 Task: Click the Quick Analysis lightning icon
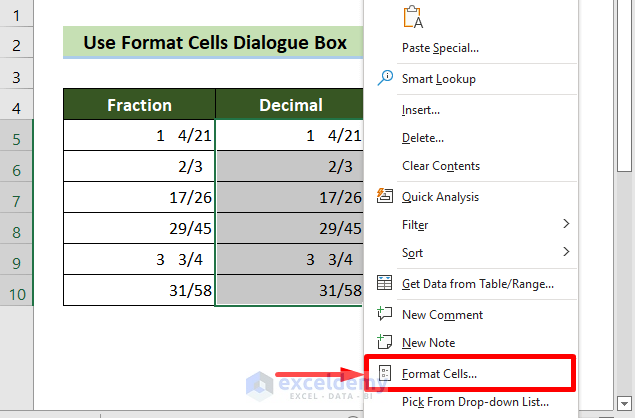tap(384, 197)
